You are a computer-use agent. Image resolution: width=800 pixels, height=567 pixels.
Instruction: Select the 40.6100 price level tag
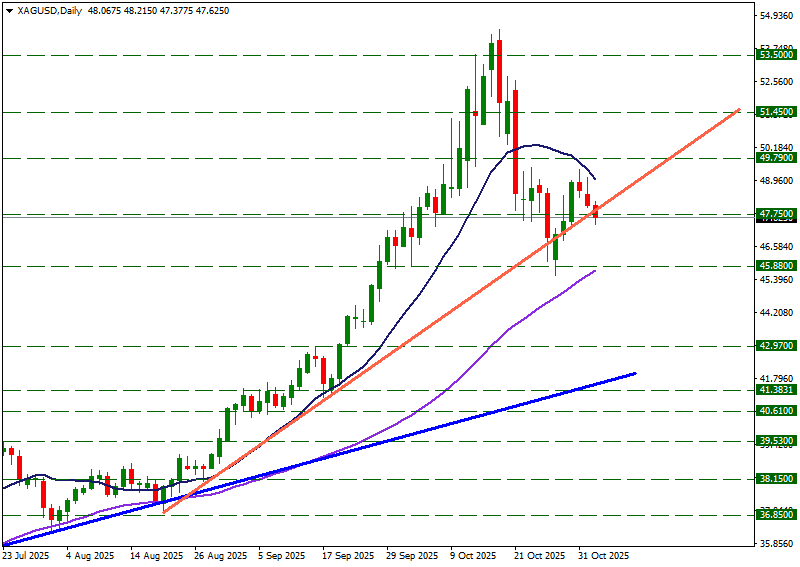(776, 411)
